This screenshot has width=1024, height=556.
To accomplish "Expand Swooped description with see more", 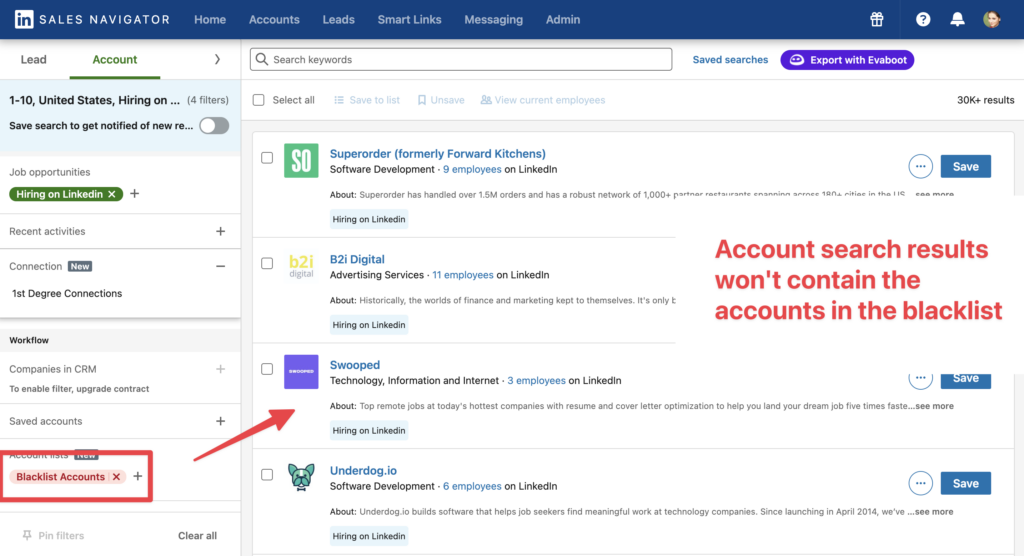I will click(934, 406).
